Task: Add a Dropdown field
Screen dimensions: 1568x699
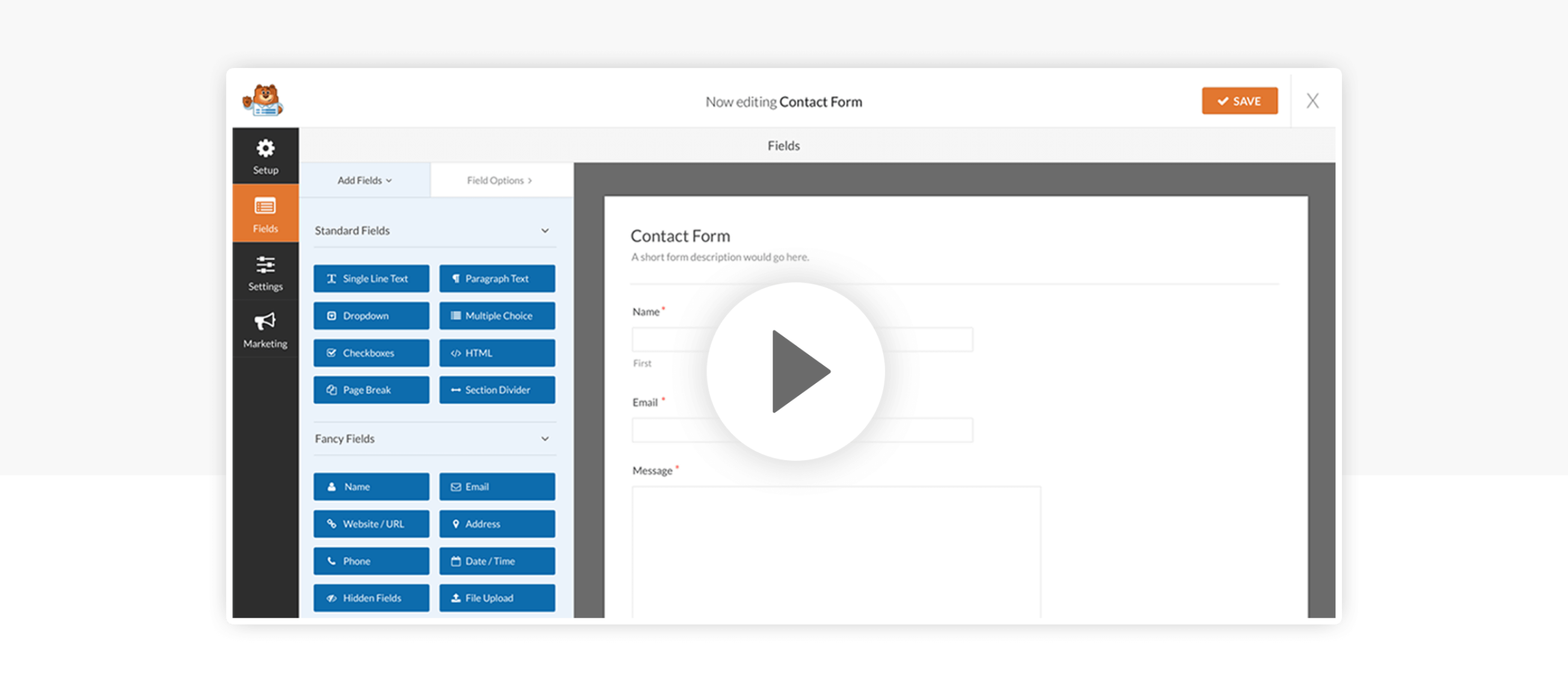Action: [372, 316]
